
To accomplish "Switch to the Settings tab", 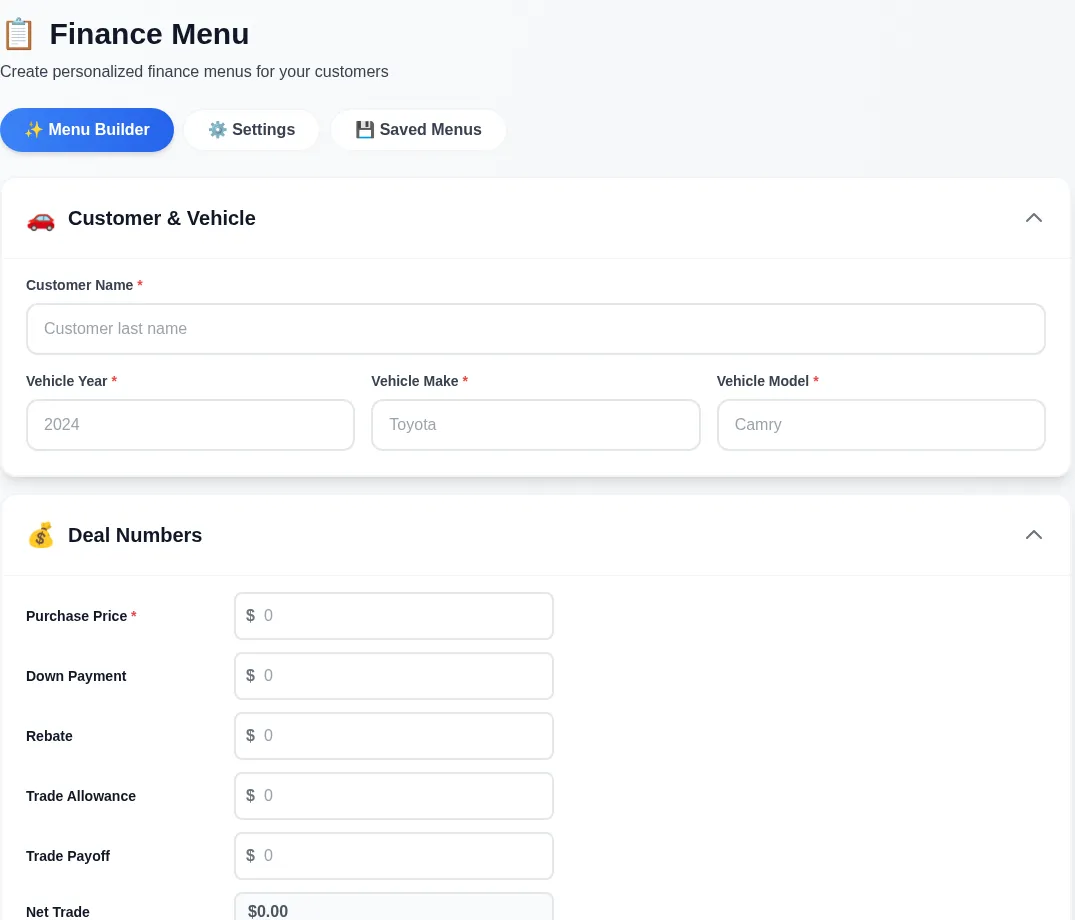I will tap(252, 130).
